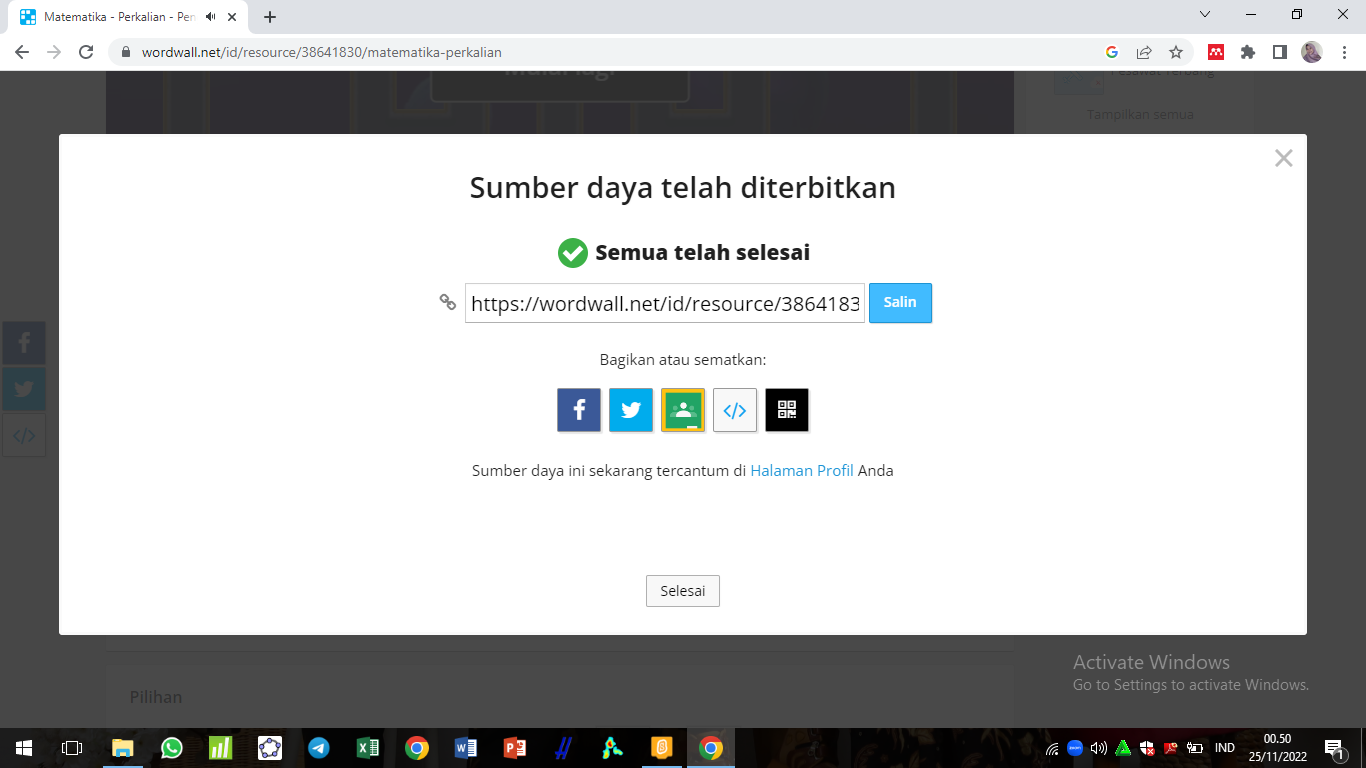Close the published dialog with the X
This screenshot has height=768, width=1366.
1284,158
